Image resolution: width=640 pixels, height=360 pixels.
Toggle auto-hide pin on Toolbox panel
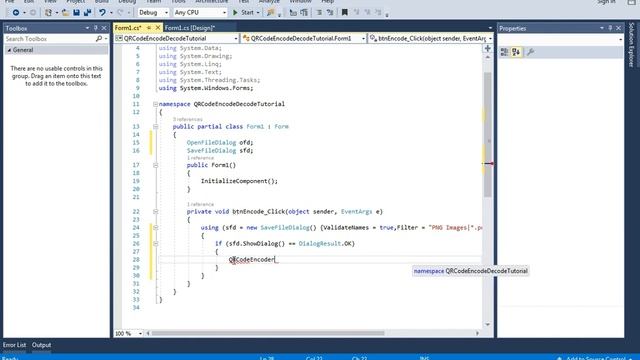pyautogui.click(x=96, y=28)
